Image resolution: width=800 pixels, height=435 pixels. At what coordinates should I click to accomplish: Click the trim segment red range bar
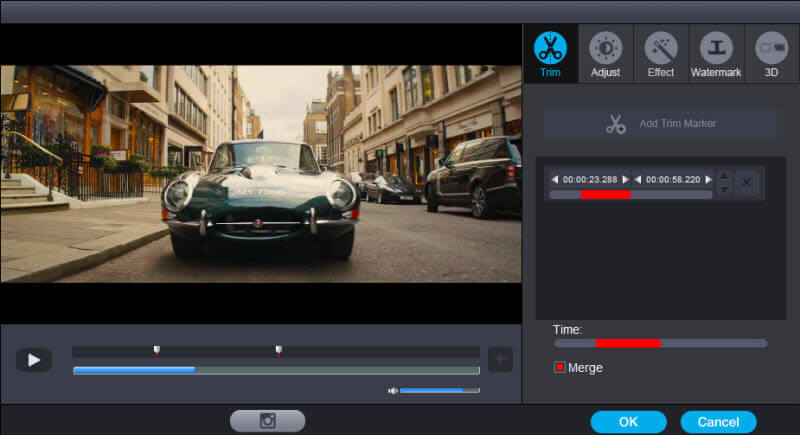click(x=606, y=194)
